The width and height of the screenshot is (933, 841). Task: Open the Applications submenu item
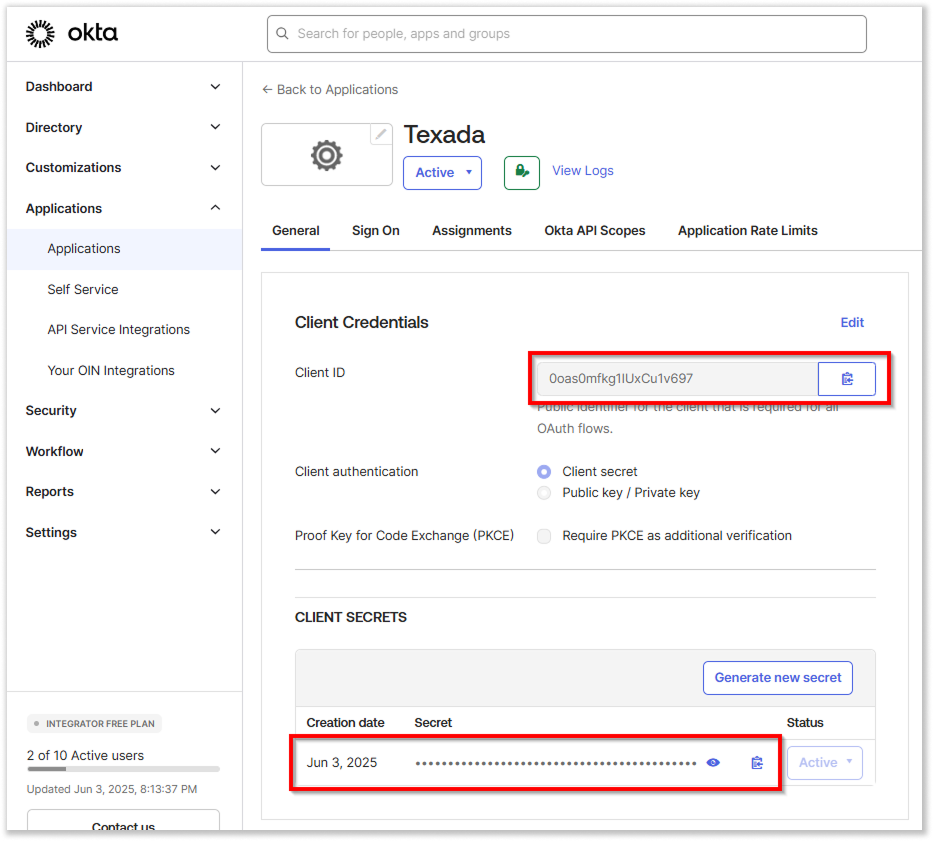point(124,249)
